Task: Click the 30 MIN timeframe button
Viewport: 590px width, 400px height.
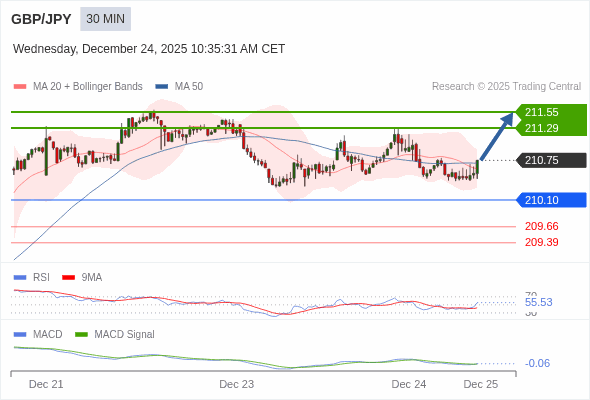Action: 105,19
